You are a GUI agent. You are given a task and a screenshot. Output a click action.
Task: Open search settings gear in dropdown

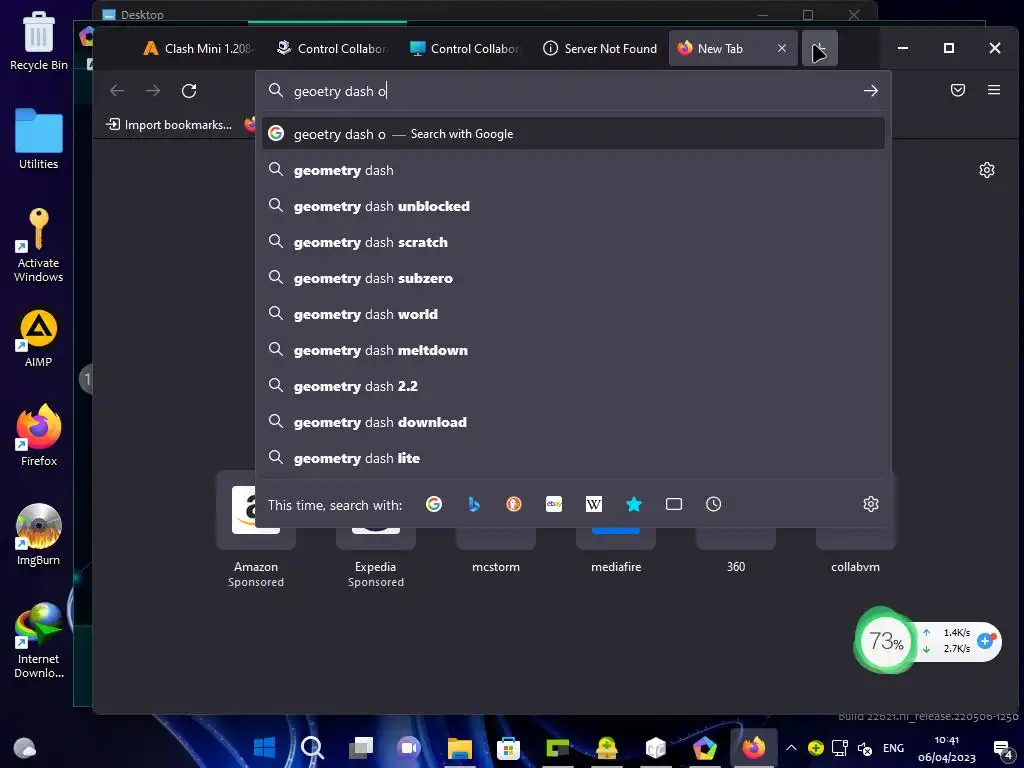[x=871, y=504]
